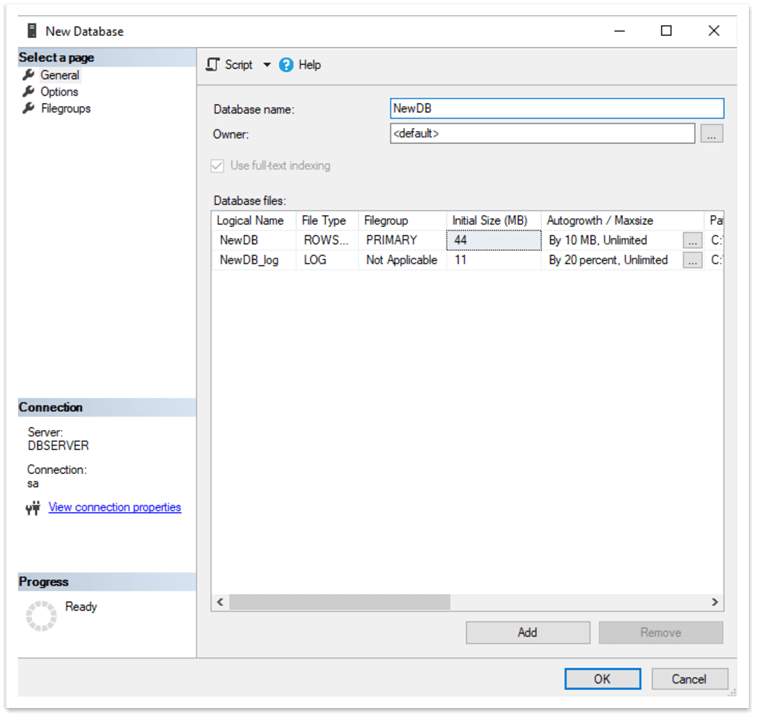The width and height of the screenshot is (757, 717).
Task: Select the General page wrench icon
Action: click(x=28, y=75)
